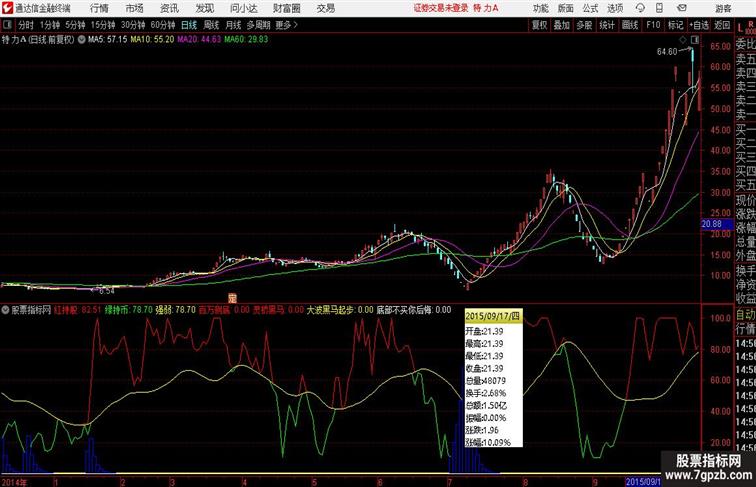Open the 问小达 menu
Viewport: 756px width, 487px height.
[x=243, y=8]
